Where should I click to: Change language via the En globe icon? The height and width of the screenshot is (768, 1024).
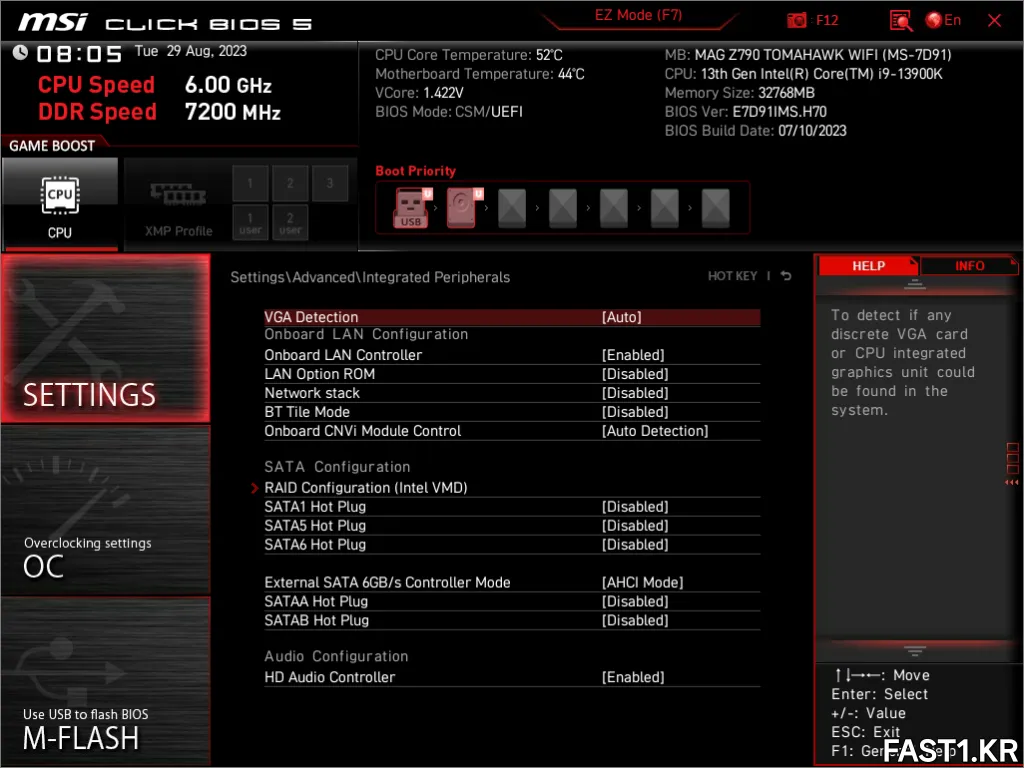(x=943, y=20)
